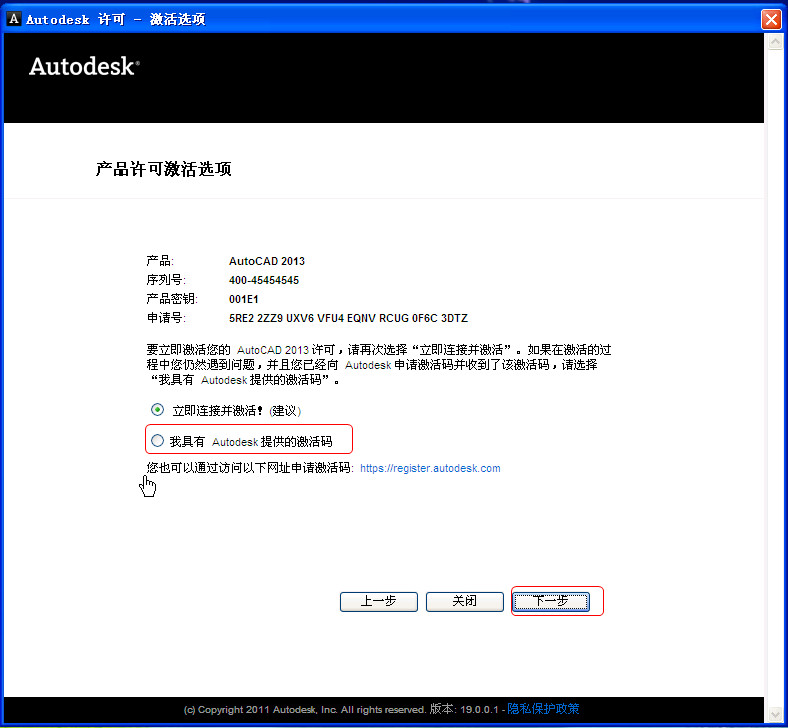Image resolution: width=788 pixels, height=728 pixels.
Task: Close the Autodesk 许可 window
Action: (x=771, y=20)
